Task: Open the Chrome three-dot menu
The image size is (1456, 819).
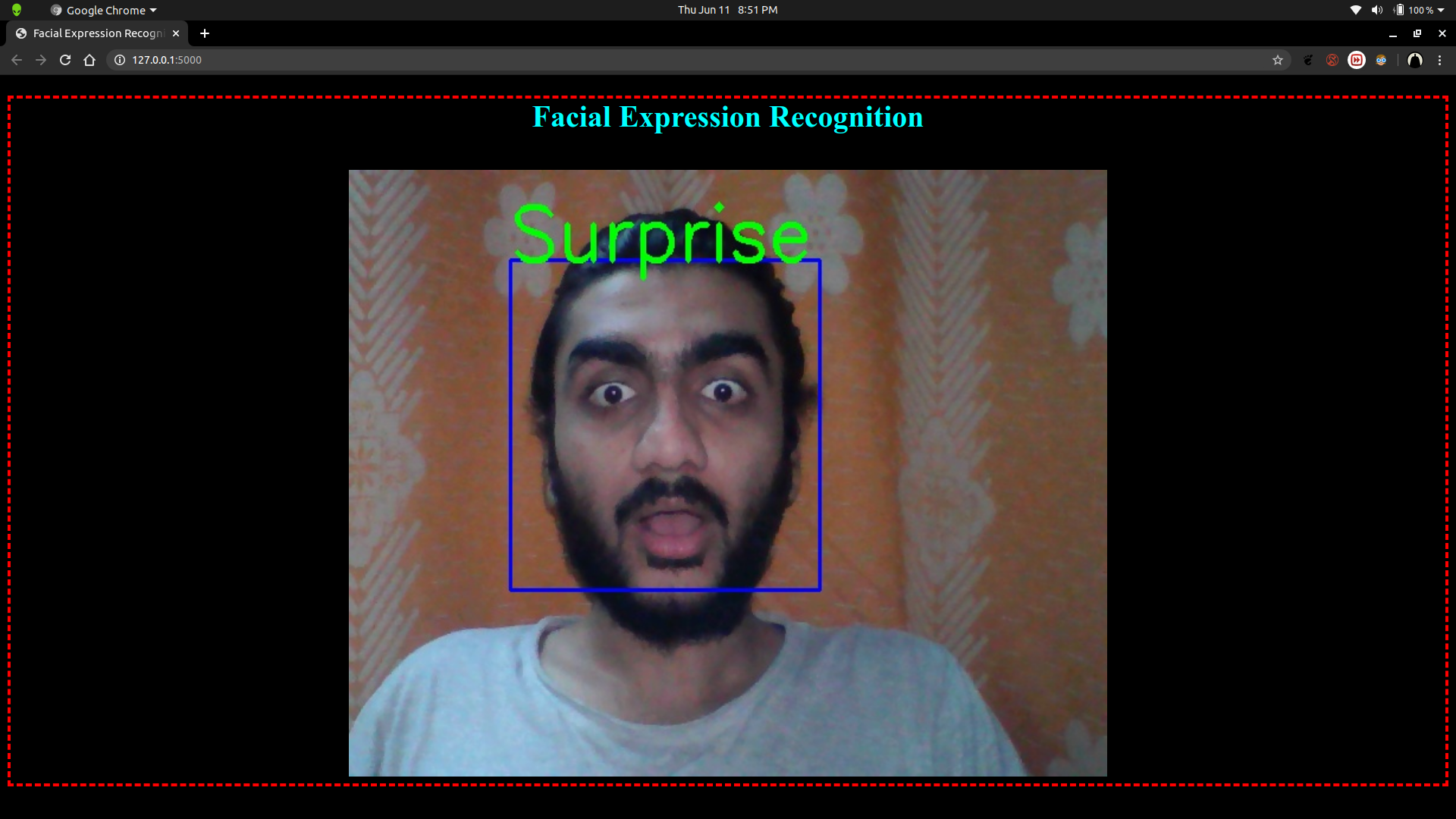Action: click(1439, 60)
